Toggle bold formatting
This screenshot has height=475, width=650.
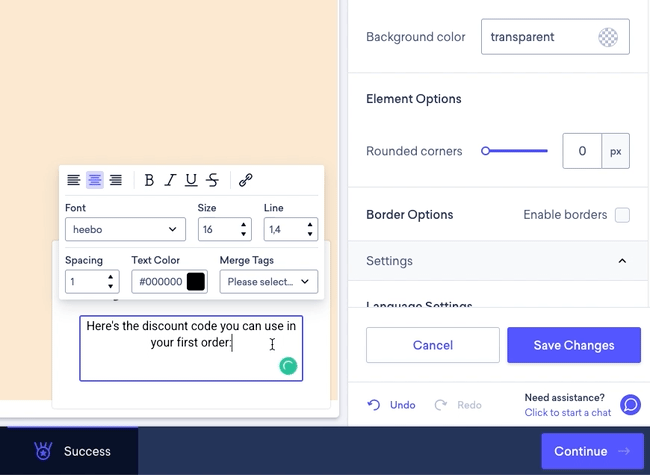149,180
